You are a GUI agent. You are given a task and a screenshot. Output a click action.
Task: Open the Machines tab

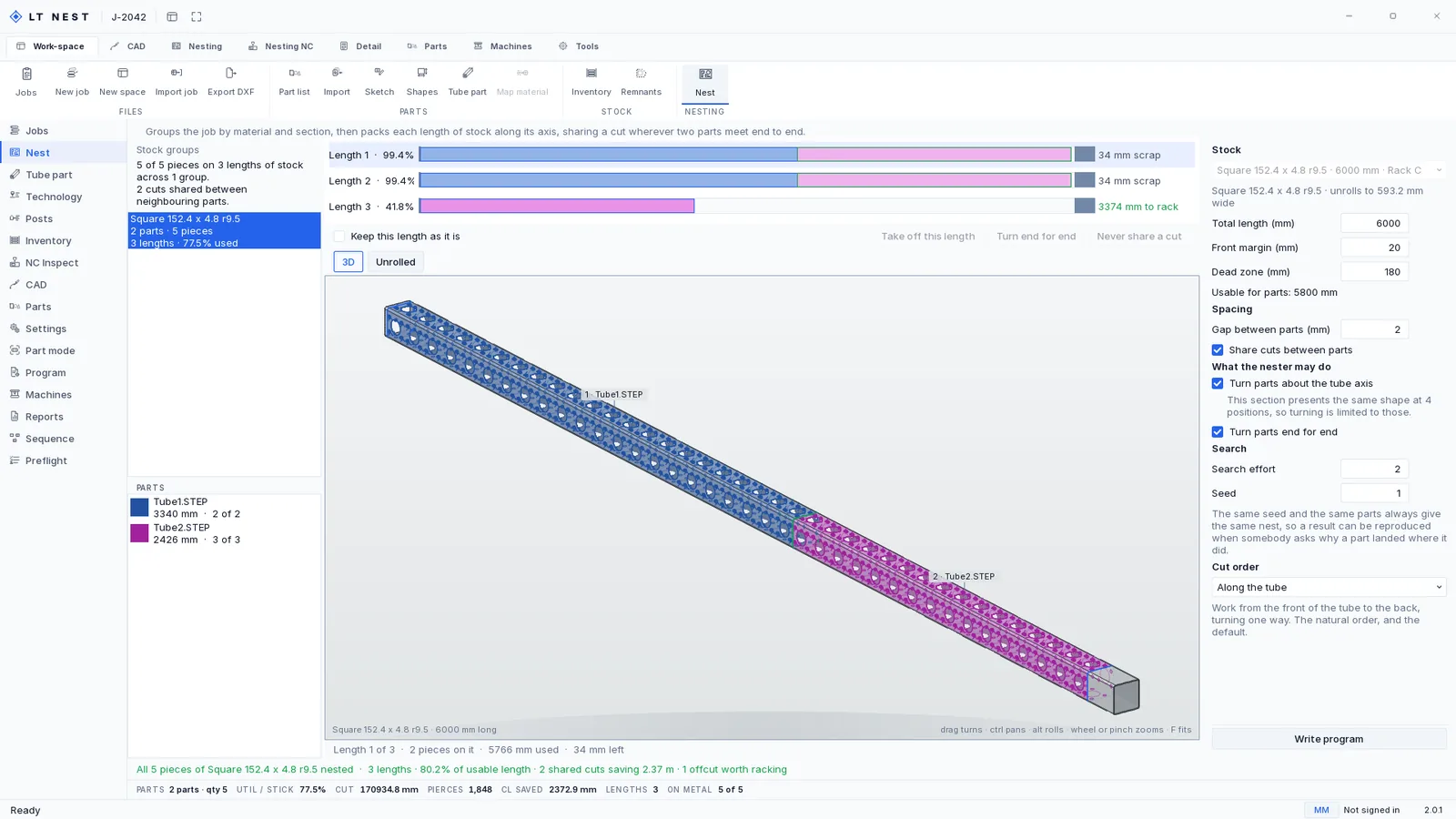503,46
